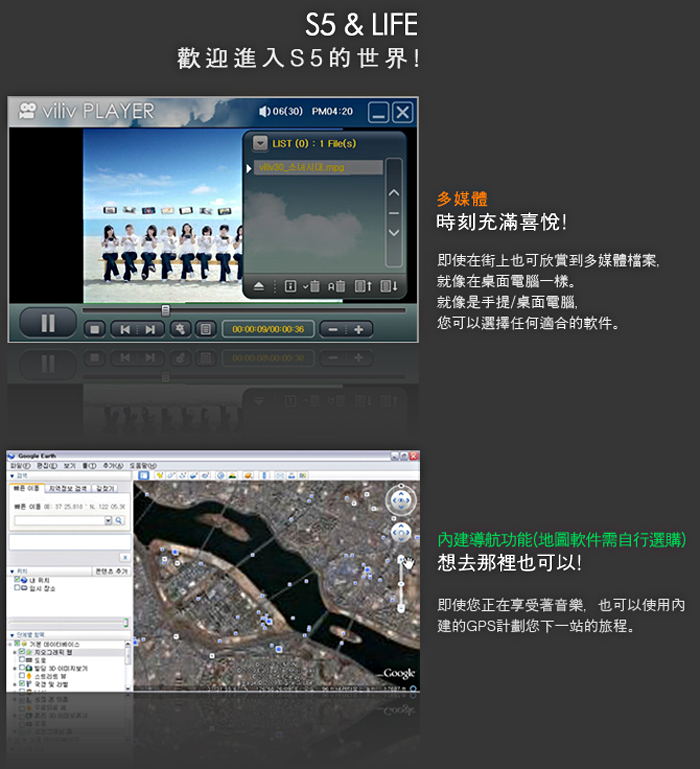Close the viliv Player window

click(x=403, y=113)
